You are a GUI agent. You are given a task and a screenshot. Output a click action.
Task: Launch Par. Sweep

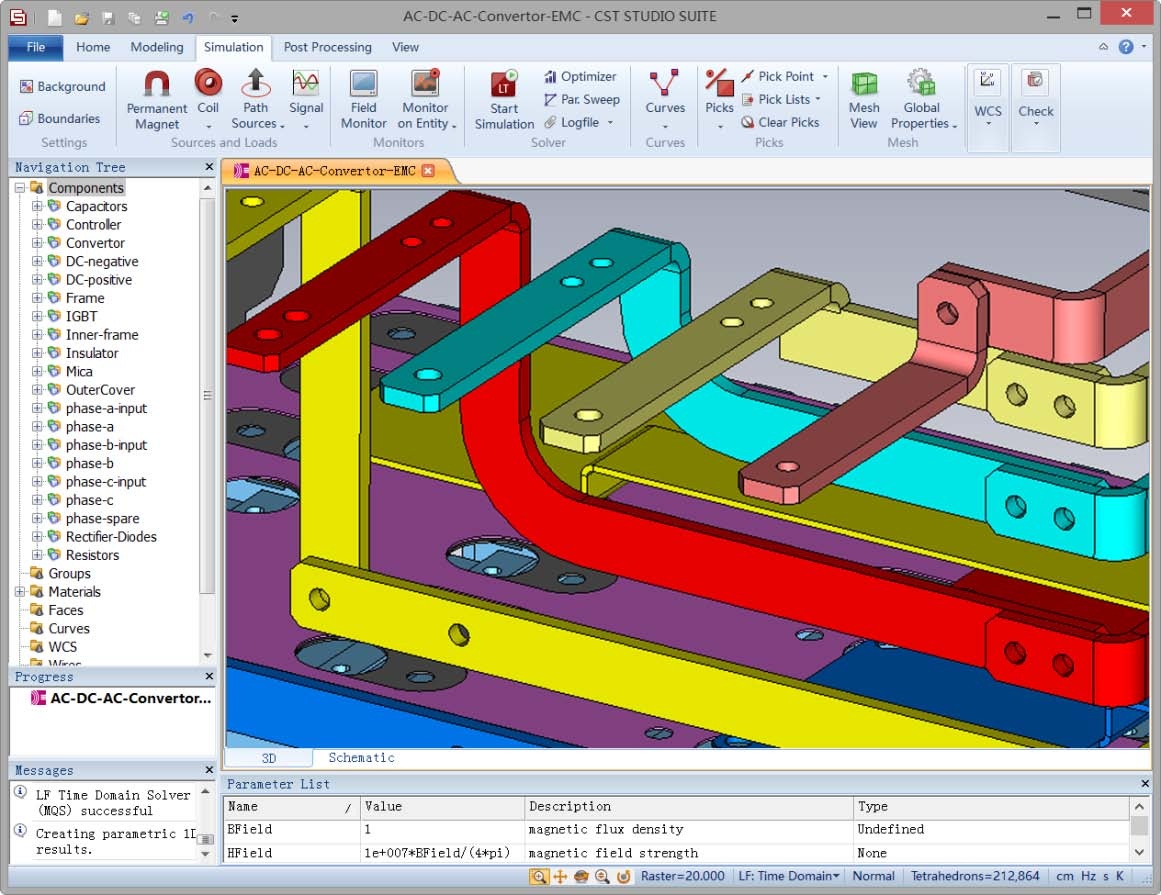(x=581, y=99)
